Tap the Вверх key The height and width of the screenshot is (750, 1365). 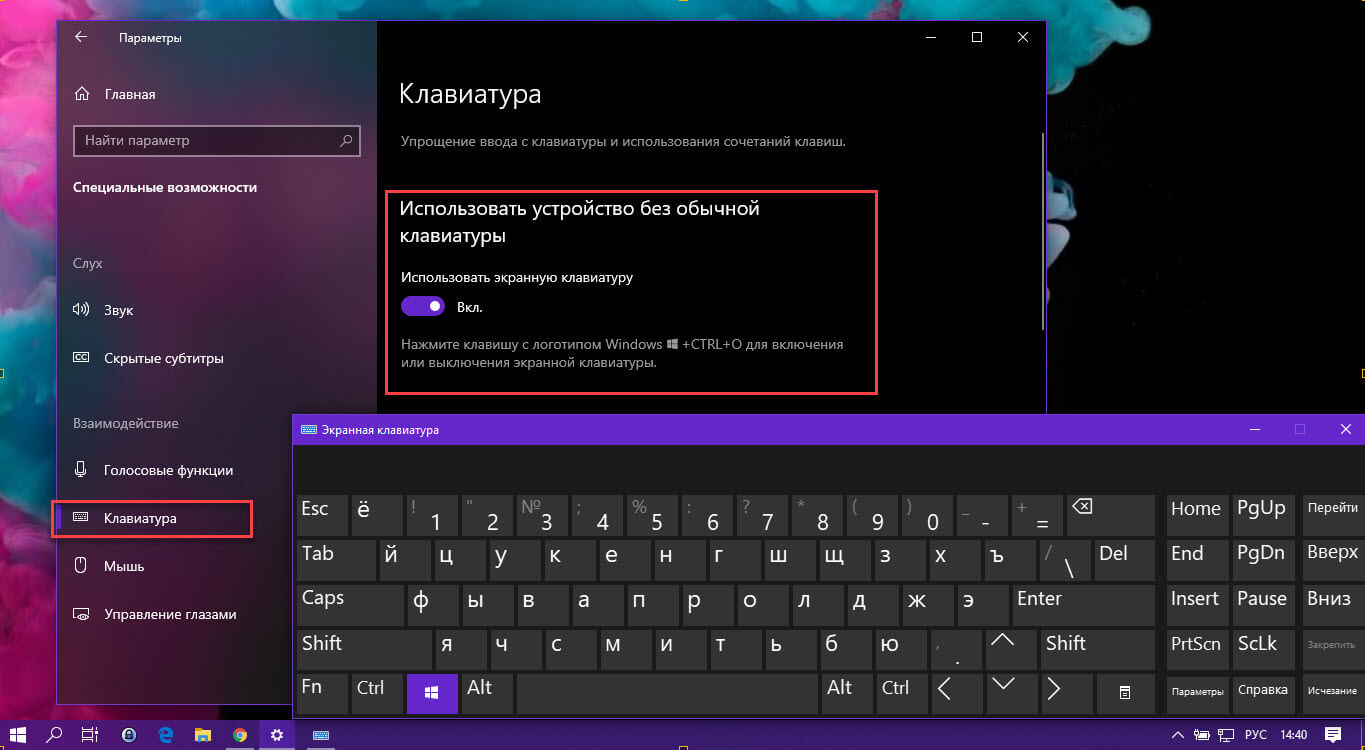(1332, 559)
